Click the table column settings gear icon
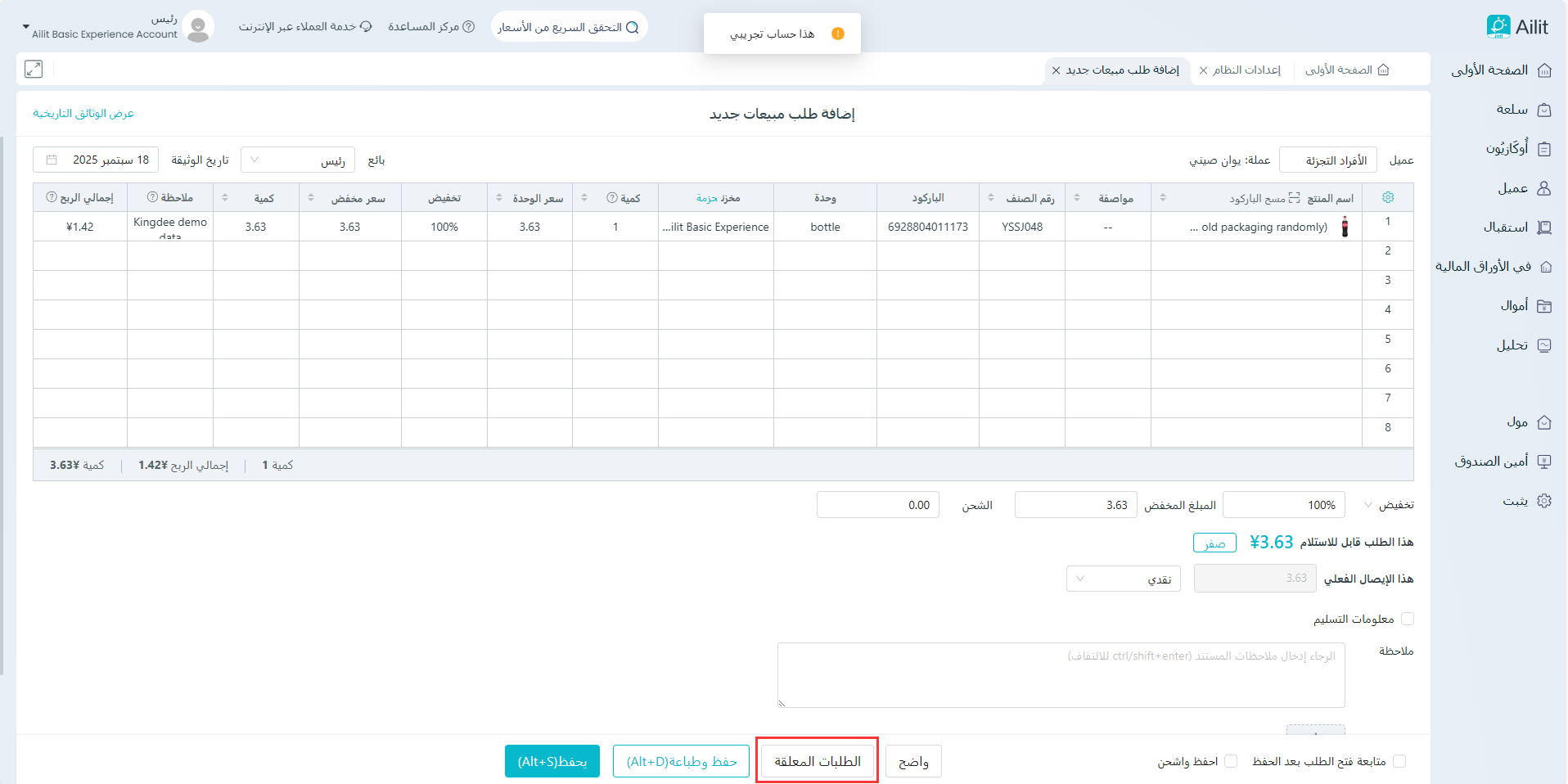Image resolution: width=1568 pixels, height=784 pixels. point(1387,197)
